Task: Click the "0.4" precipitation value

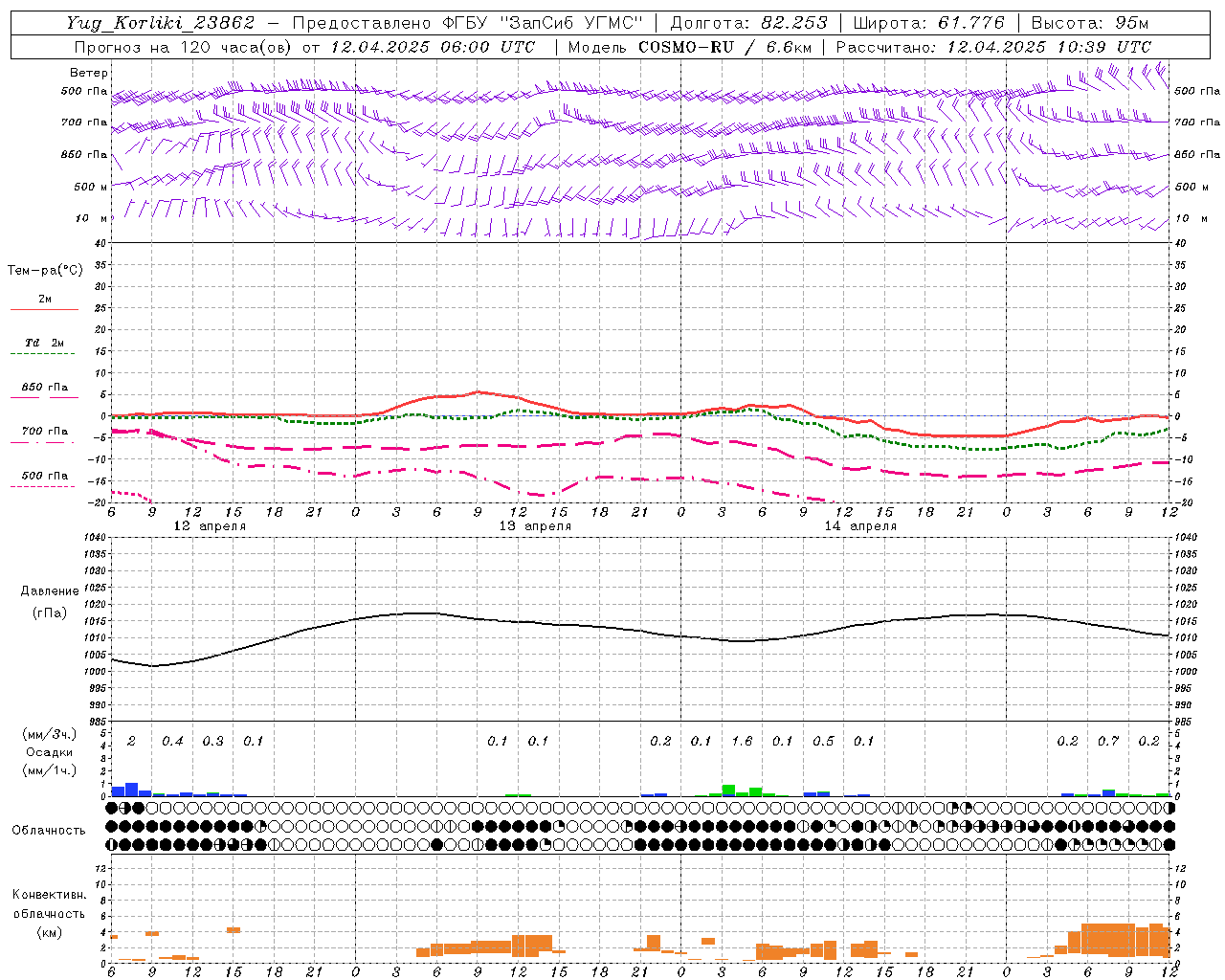Action: click(172, 741)
